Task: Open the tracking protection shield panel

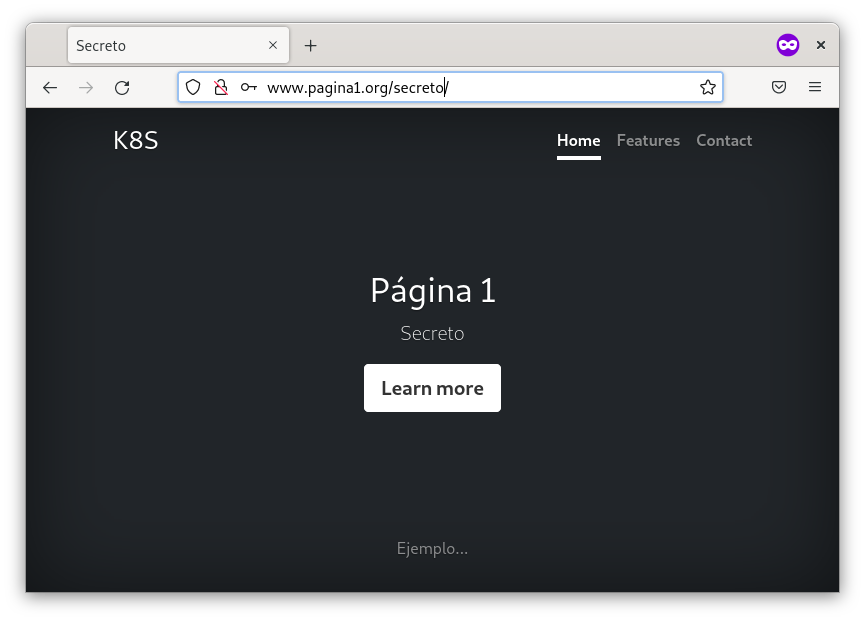Action: tap(193, 88)
